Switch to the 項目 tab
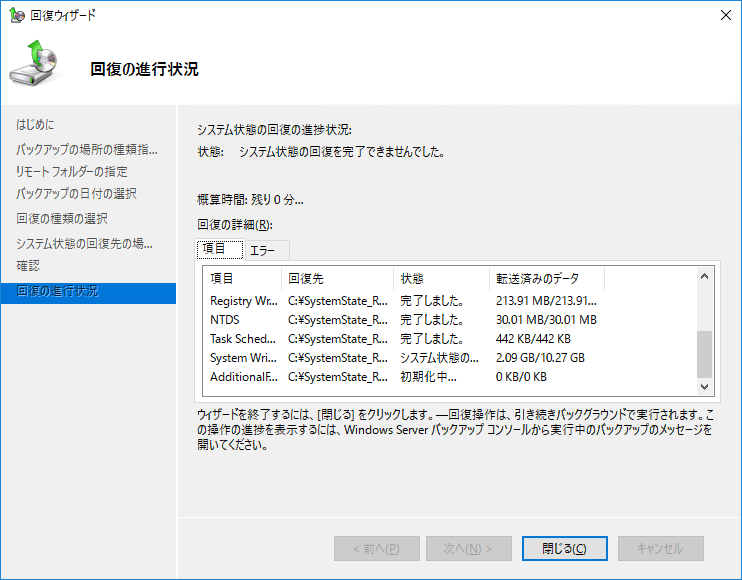742x580 pixels. click(x=220, y=249)
